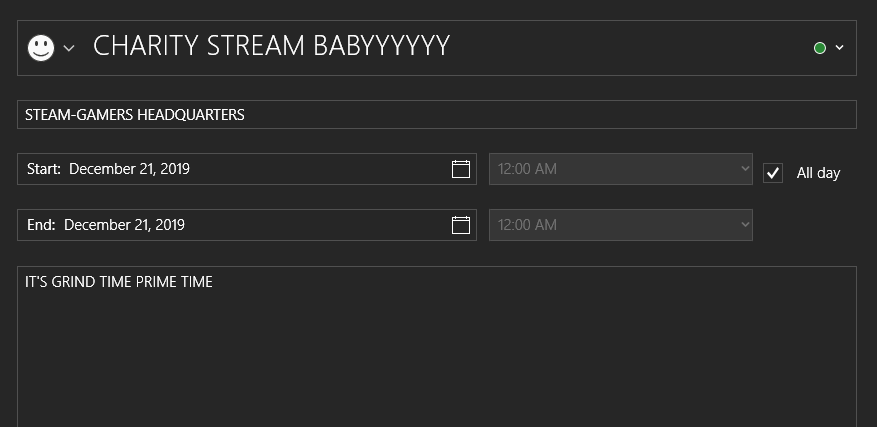Uncheck the All day checkbox
The width and height of the screenshot is (877, 427).
pos(773,173)
